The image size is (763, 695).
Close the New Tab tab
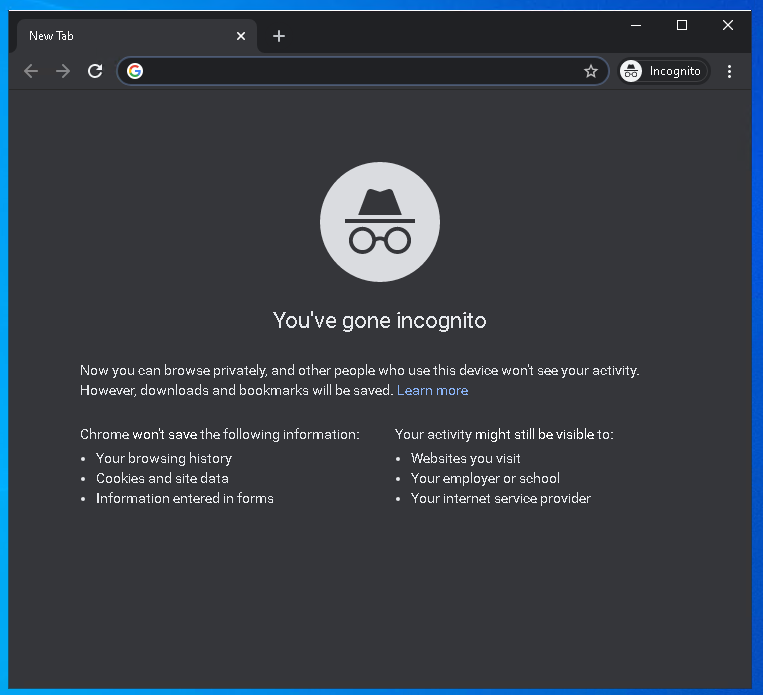(240, 36)
